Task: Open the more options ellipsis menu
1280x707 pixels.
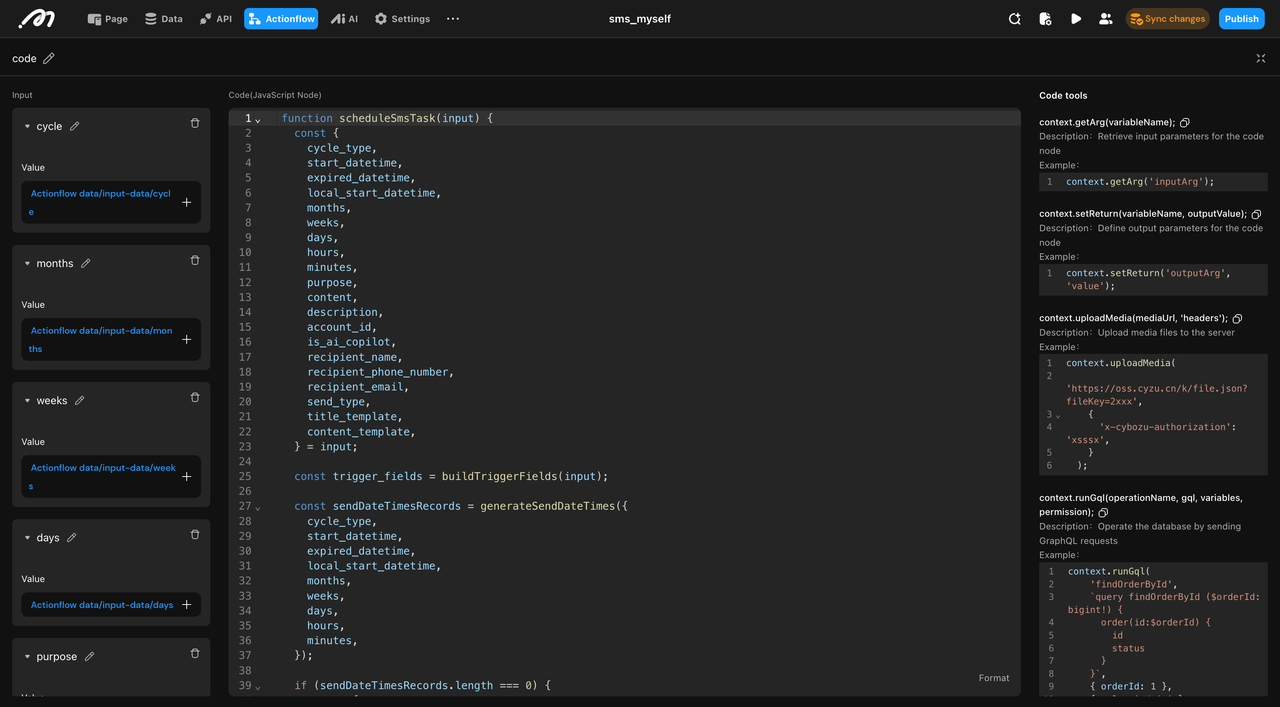Action: pyautogui.click(x=453, y=19)
